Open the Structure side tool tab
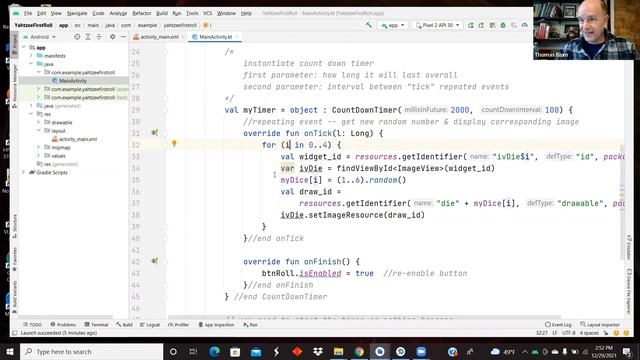 click(x=15, y=226)
